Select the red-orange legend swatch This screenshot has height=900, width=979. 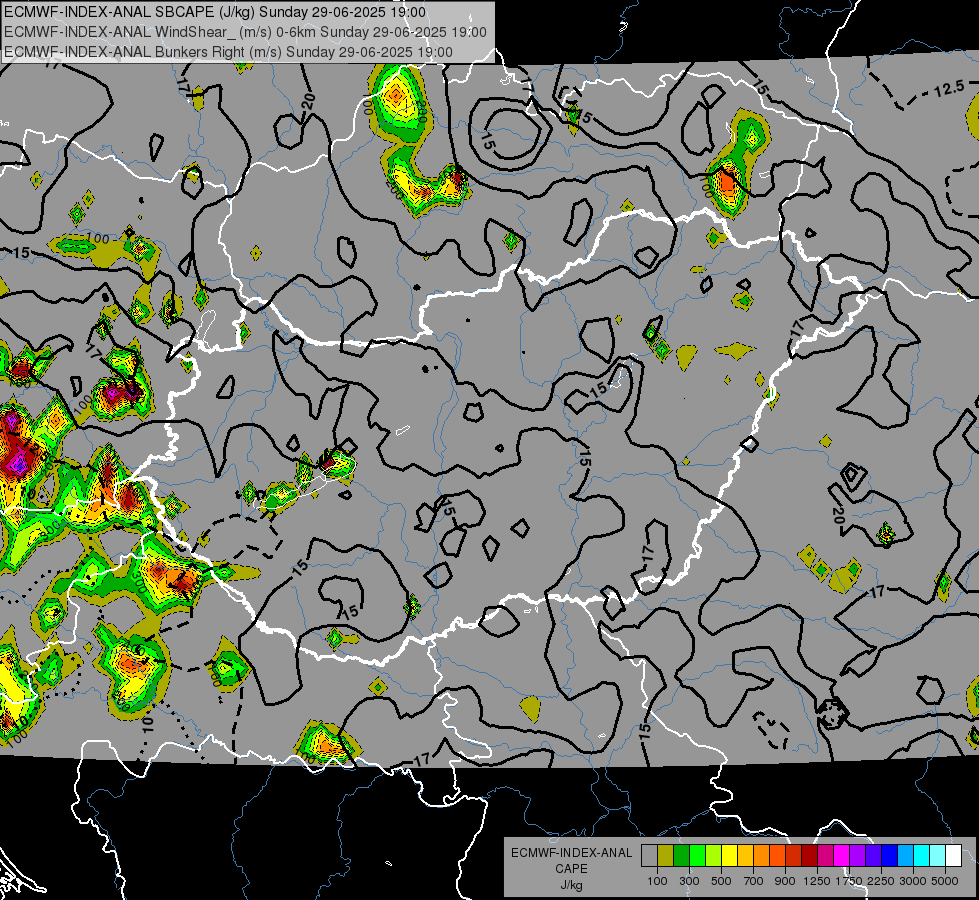tap(777, 856)
